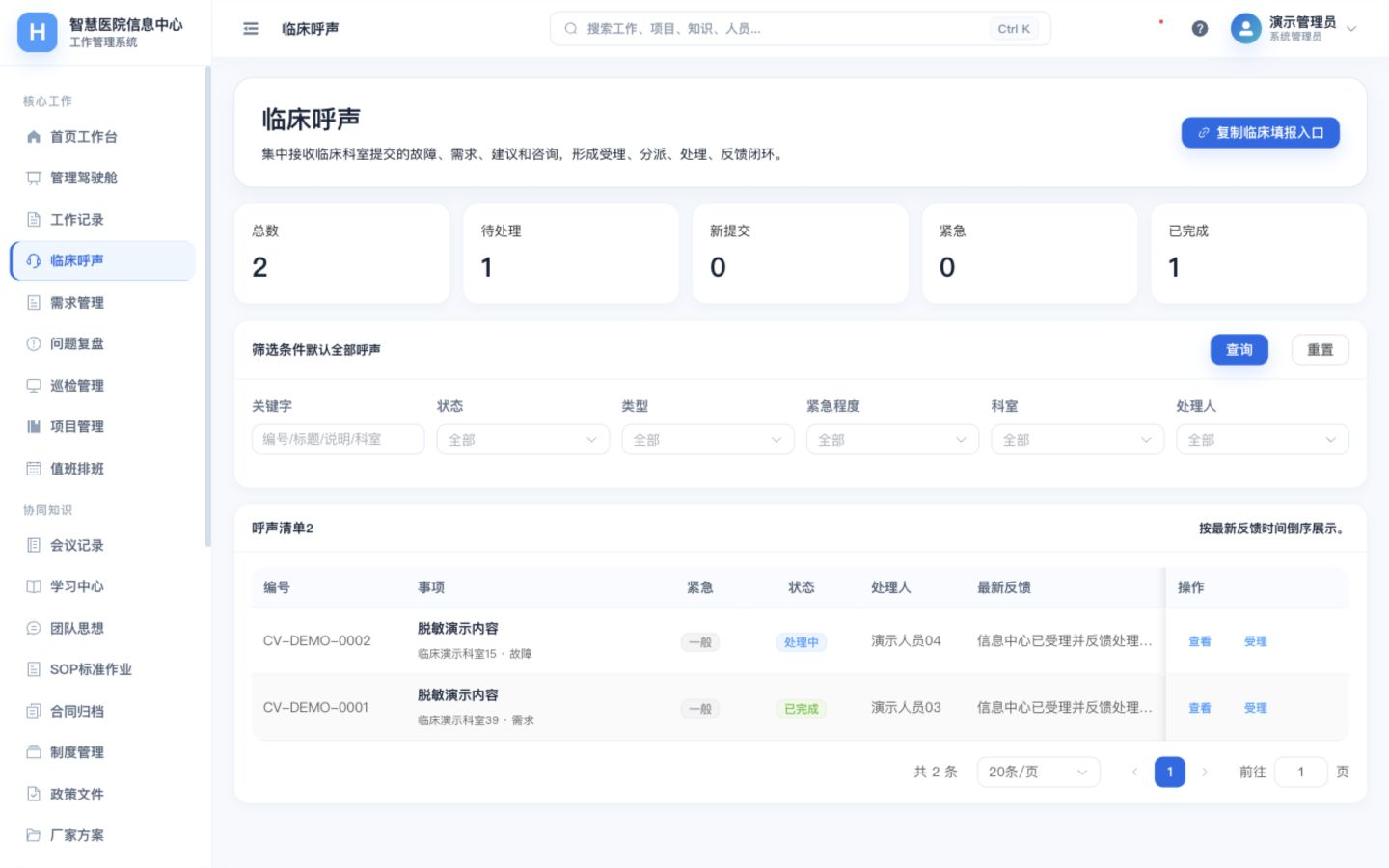This screenshot has height=868, width=1389.
Task: Click 演示人员03 handler cell
Action: (x=906, y=708)
